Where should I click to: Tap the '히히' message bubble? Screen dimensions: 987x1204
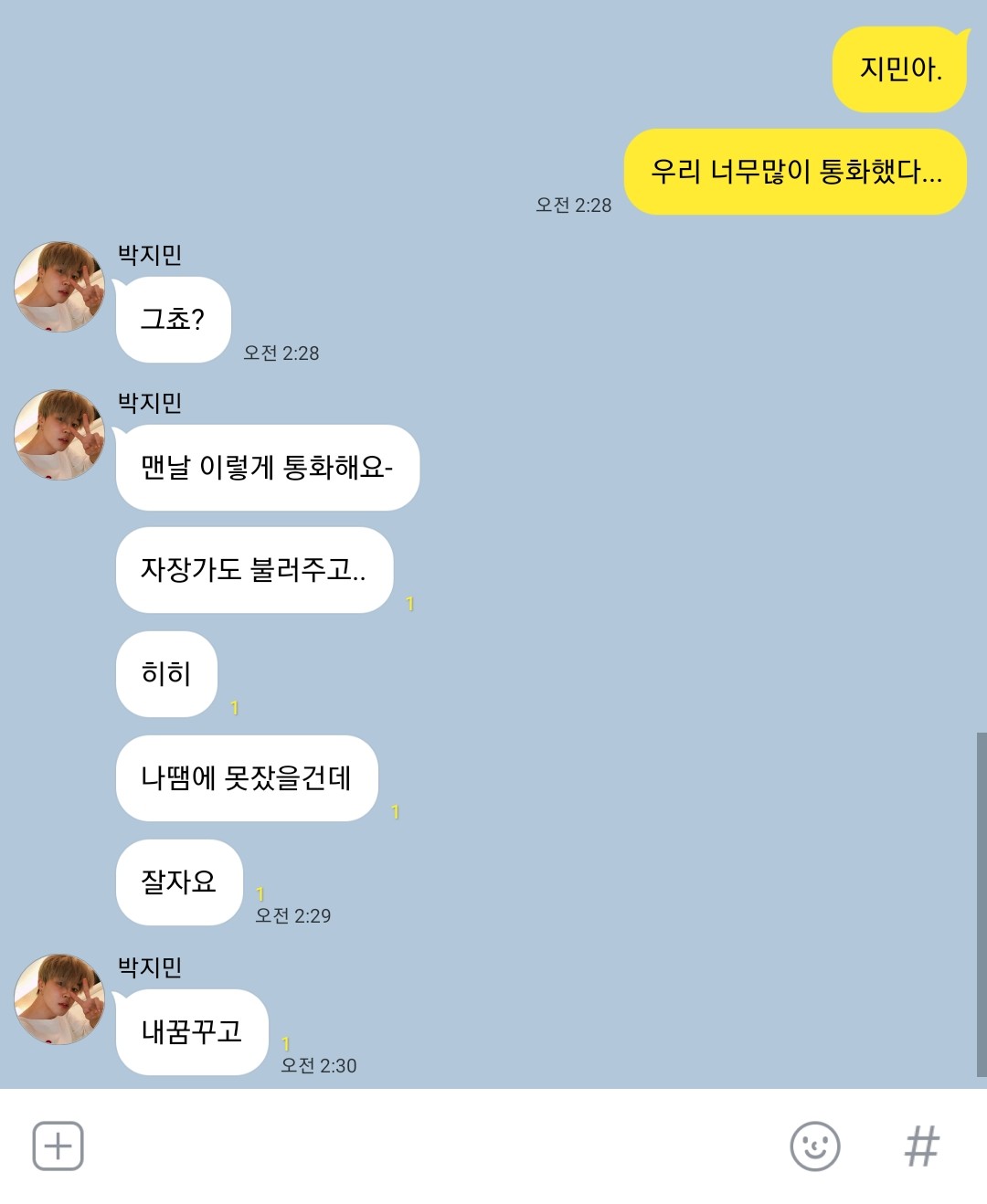point(166,674)
